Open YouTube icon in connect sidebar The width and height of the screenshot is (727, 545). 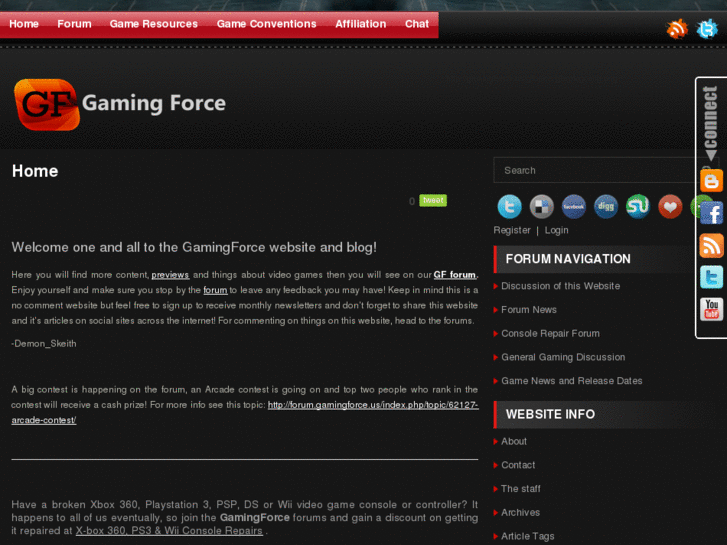(x=712, y=309)
